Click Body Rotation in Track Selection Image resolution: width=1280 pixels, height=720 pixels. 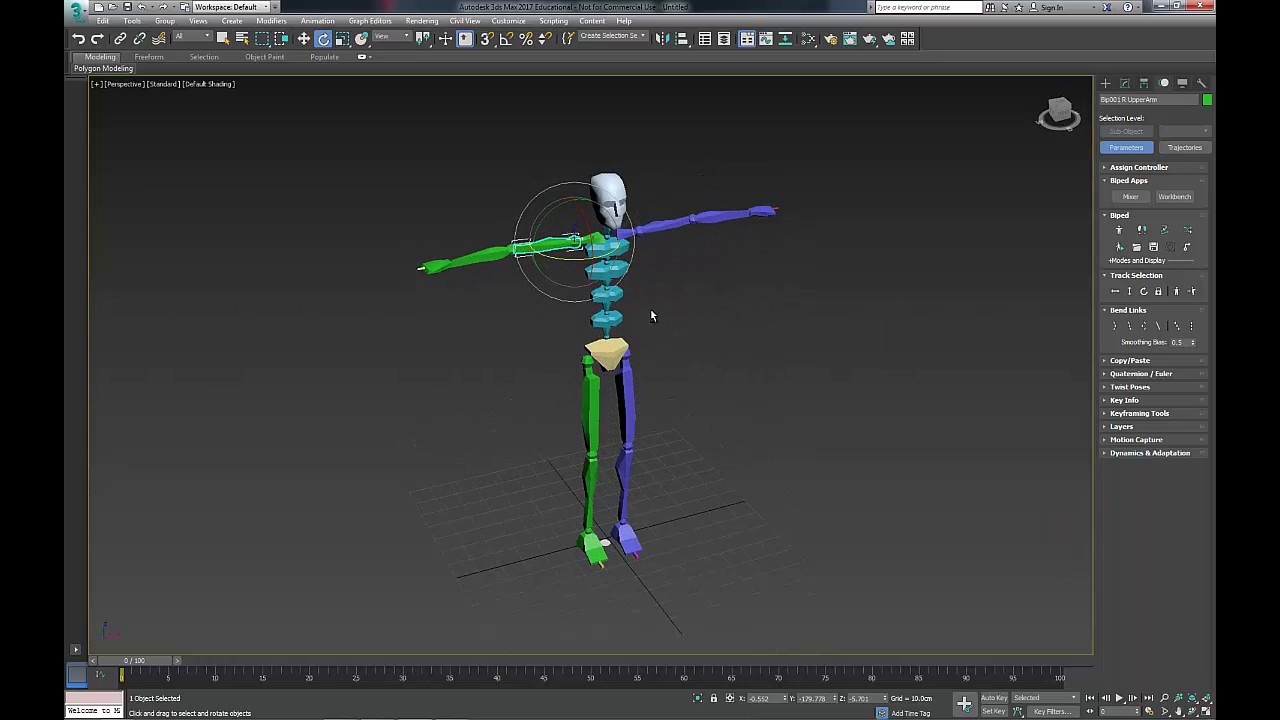1144,291
